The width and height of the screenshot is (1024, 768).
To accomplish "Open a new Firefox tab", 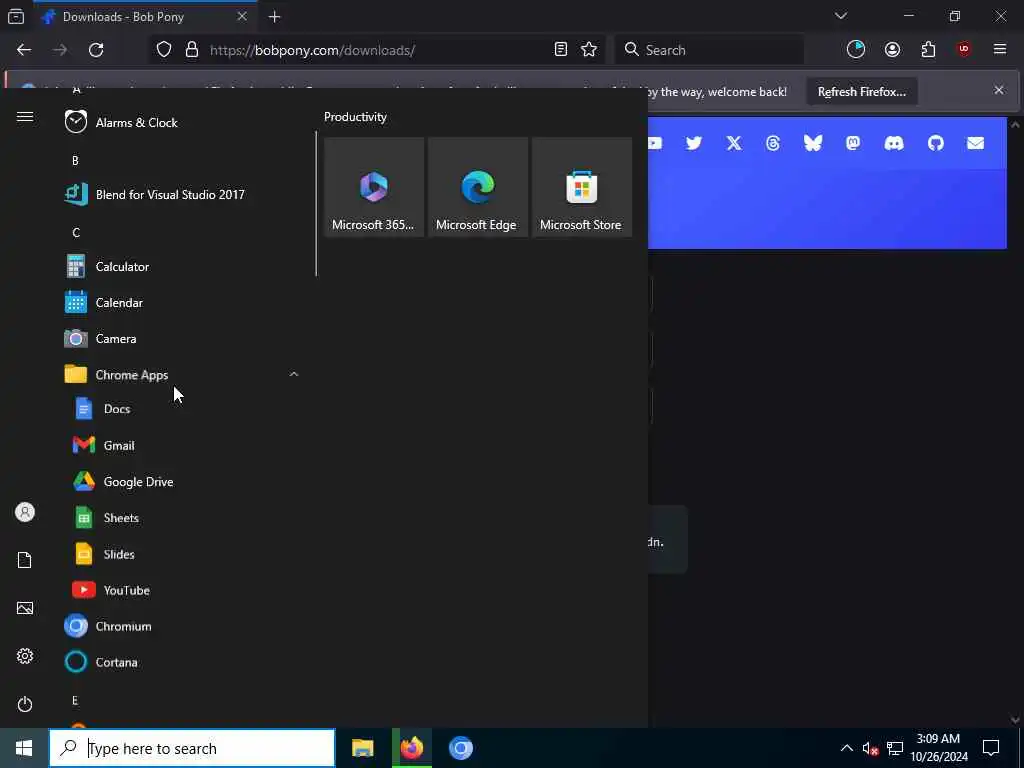I will [274, 17].
